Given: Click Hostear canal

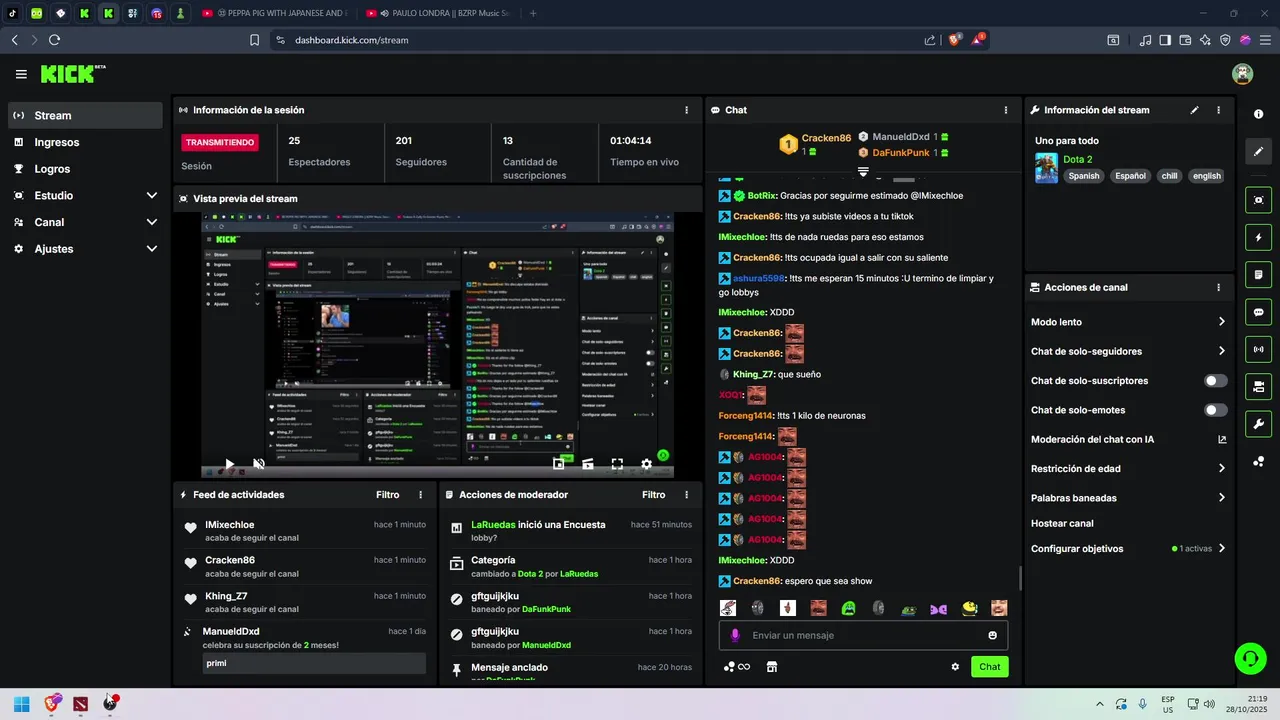Looking at the screenshot, I should (1062, 523).
